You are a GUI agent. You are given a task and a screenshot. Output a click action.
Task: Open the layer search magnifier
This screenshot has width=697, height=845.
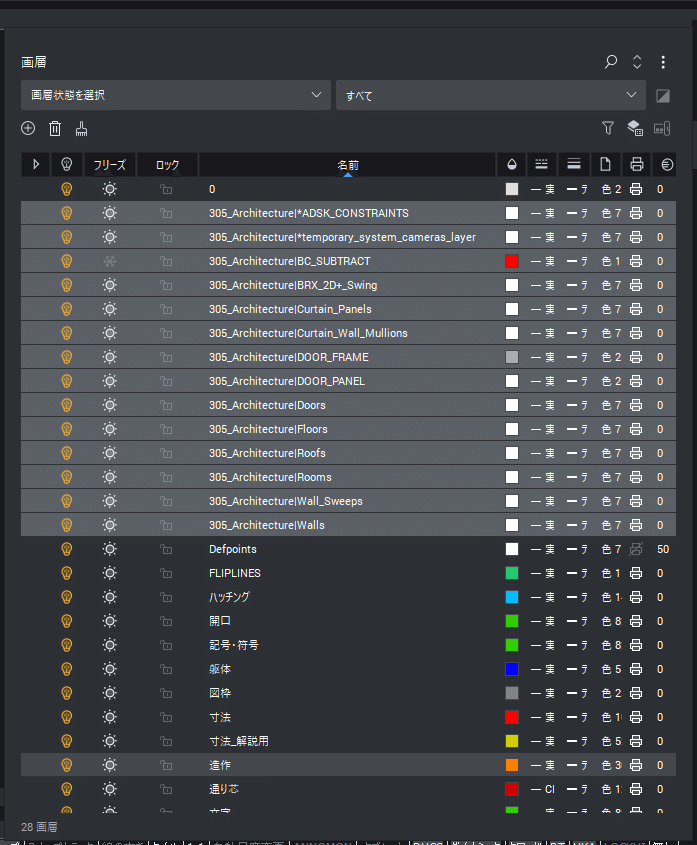point(611,62)
